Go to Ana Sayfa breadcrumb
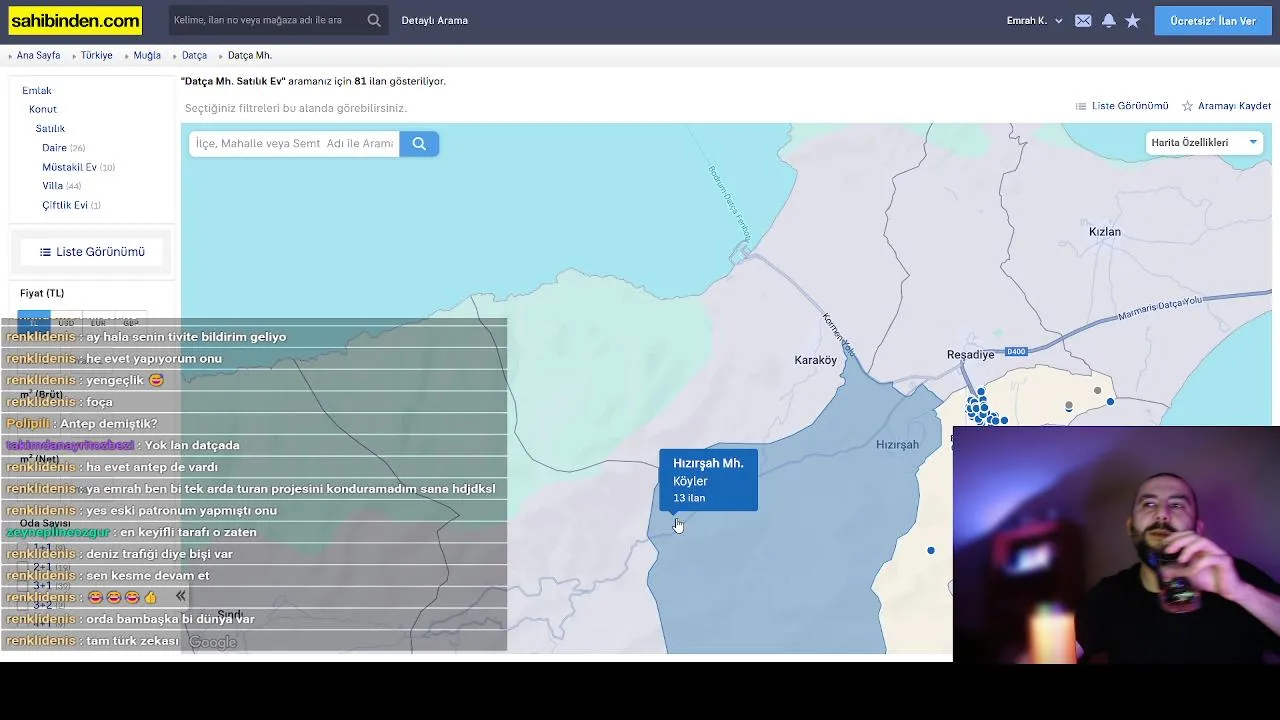Image resolution: width=1280 pixels, height=720 pixels. (x=38, y=56)
